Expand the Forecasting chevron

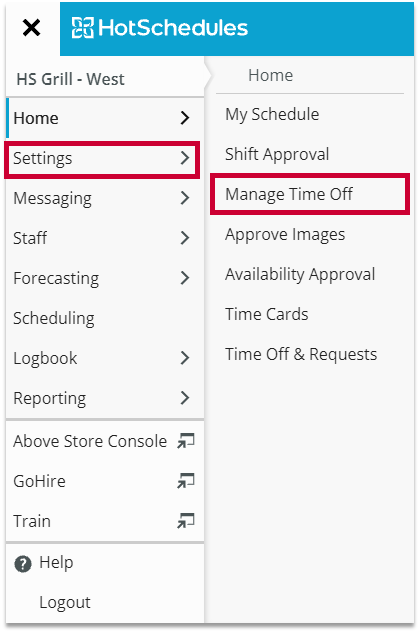pos(185,278)
